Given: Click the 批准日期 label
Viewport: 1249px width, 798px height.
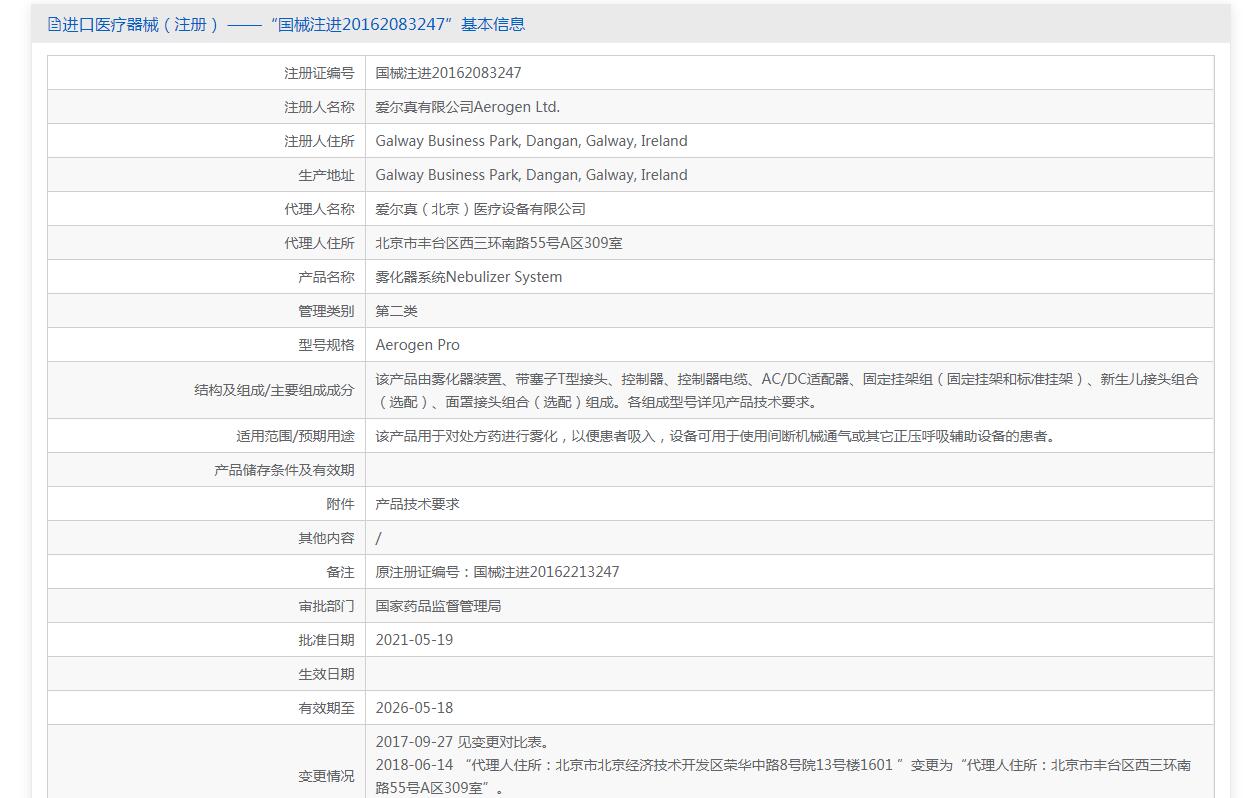Looking at the screenshot, I should (x=326, y=640).
